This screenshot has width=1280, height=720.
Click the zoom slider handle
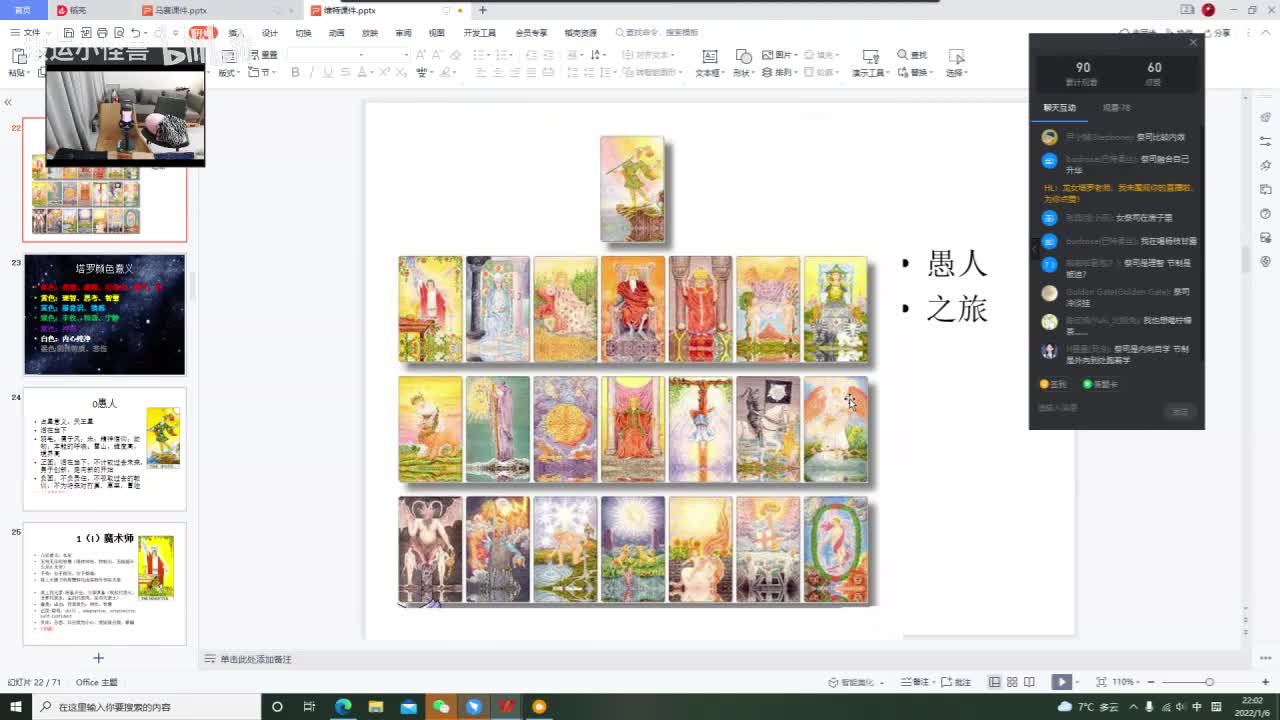1209,682
